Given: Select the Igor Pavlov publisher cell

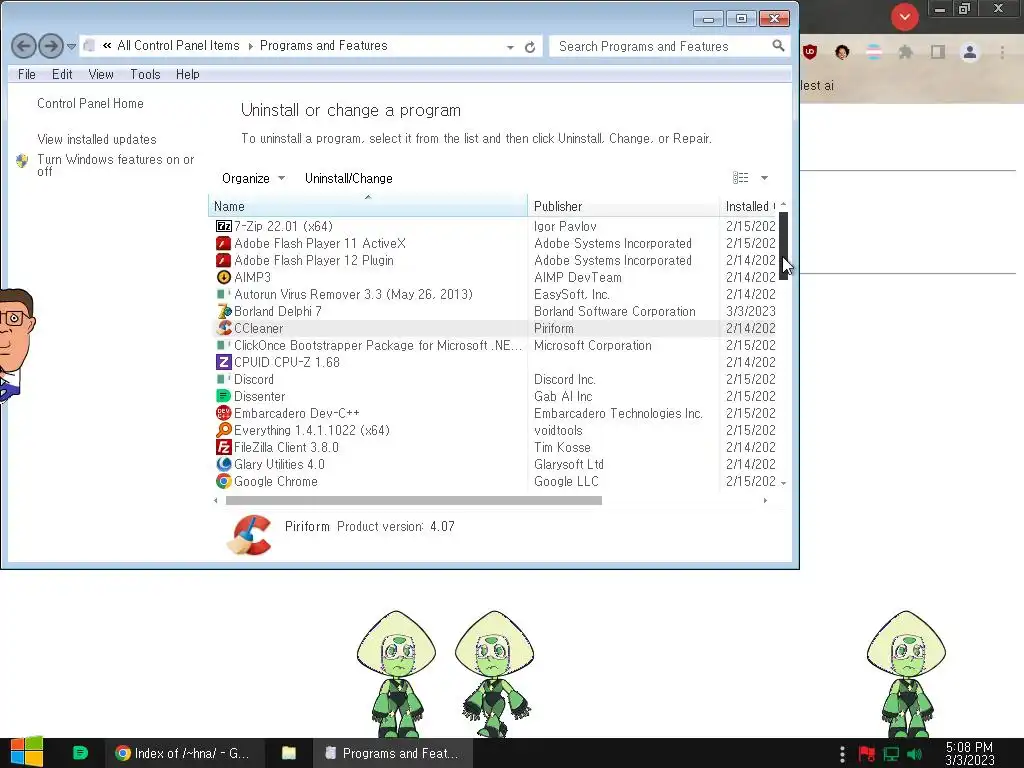Looking at the screenshot, I should [x=565, y=226].
